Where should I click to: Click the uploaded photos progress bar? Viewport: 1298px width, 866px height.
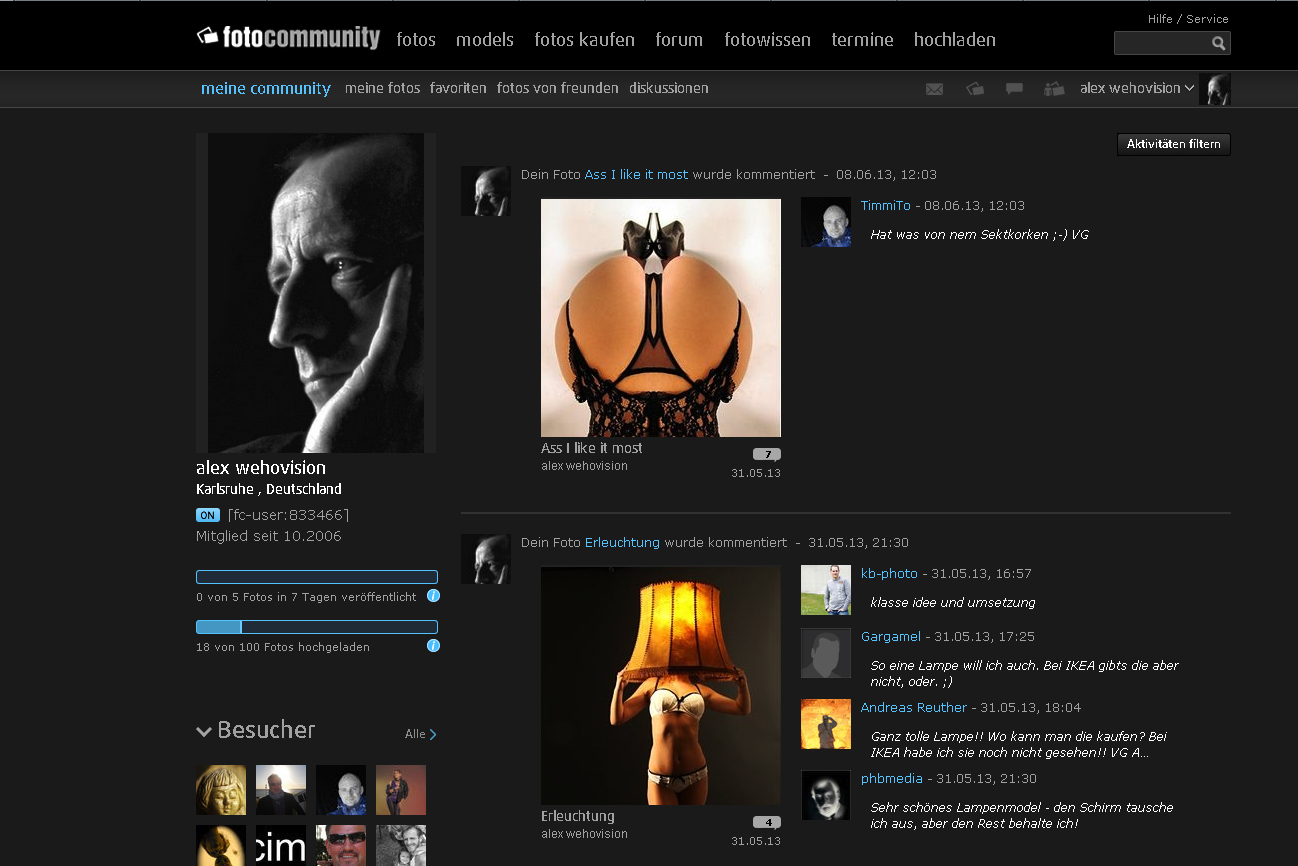[316, 627]
